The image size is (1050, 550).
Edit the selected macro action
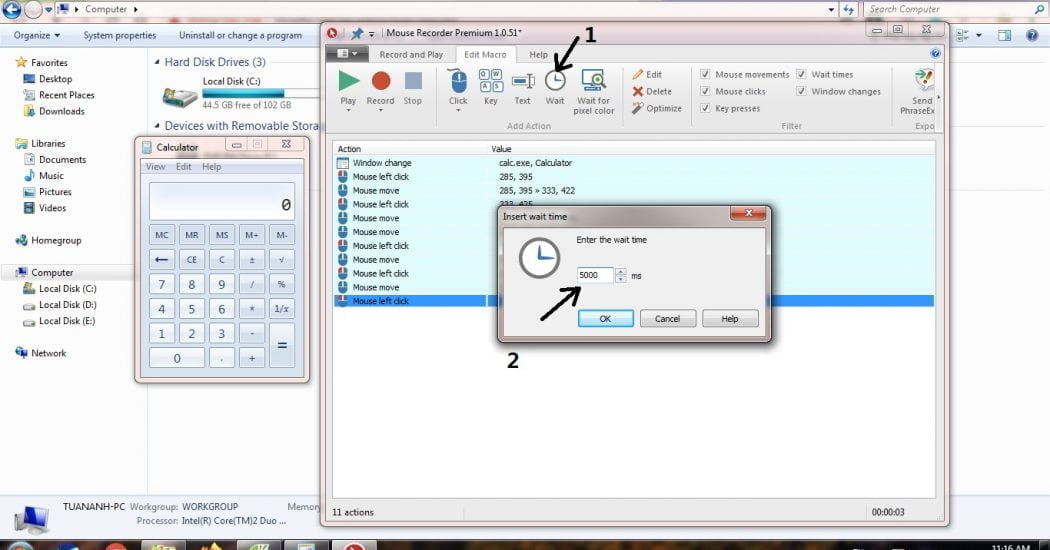coord(647,74)
